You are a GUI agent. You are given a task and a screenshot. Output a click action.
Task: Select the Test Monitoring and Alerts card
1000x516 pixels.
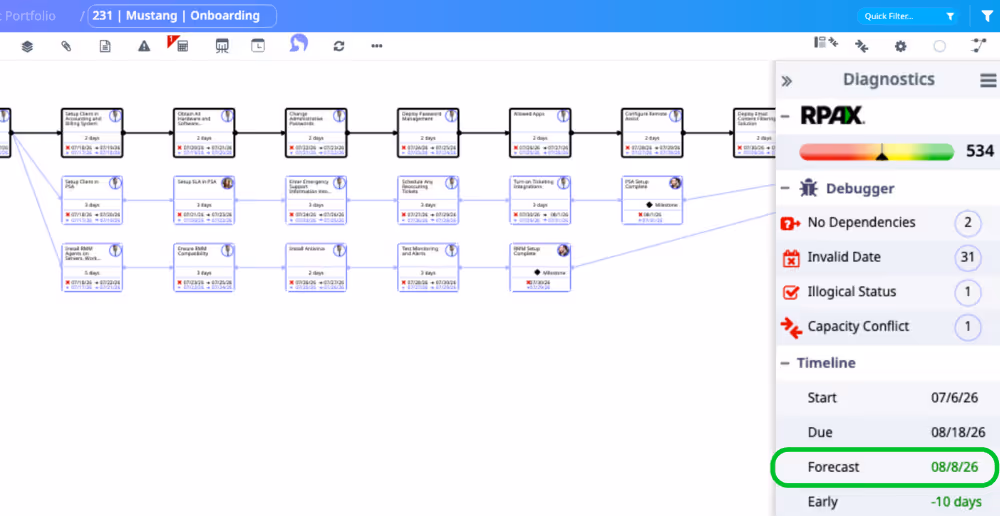[x=428, y=267]
